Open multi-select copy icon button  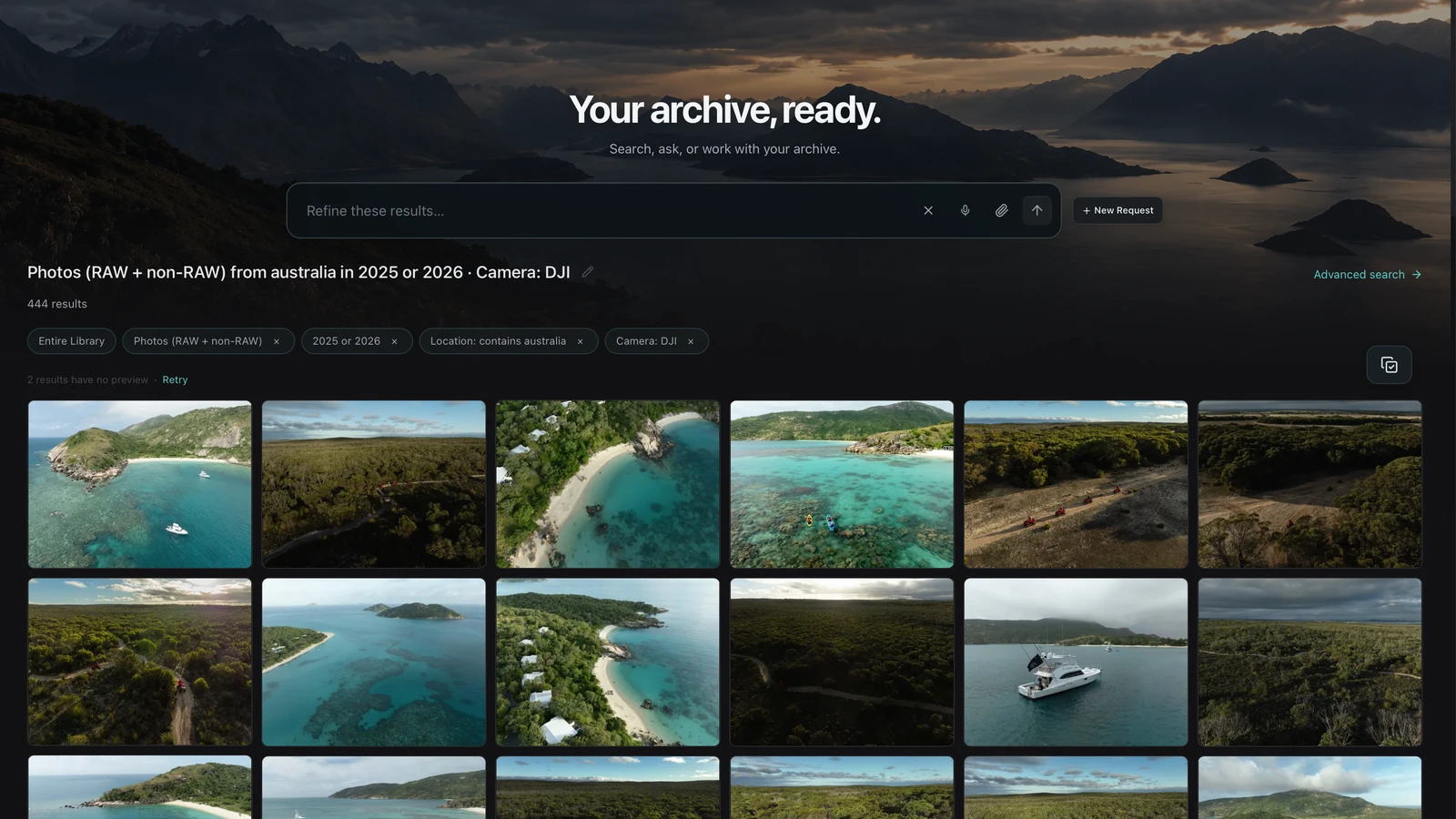pyautogui.click(x=1389, y=365)
